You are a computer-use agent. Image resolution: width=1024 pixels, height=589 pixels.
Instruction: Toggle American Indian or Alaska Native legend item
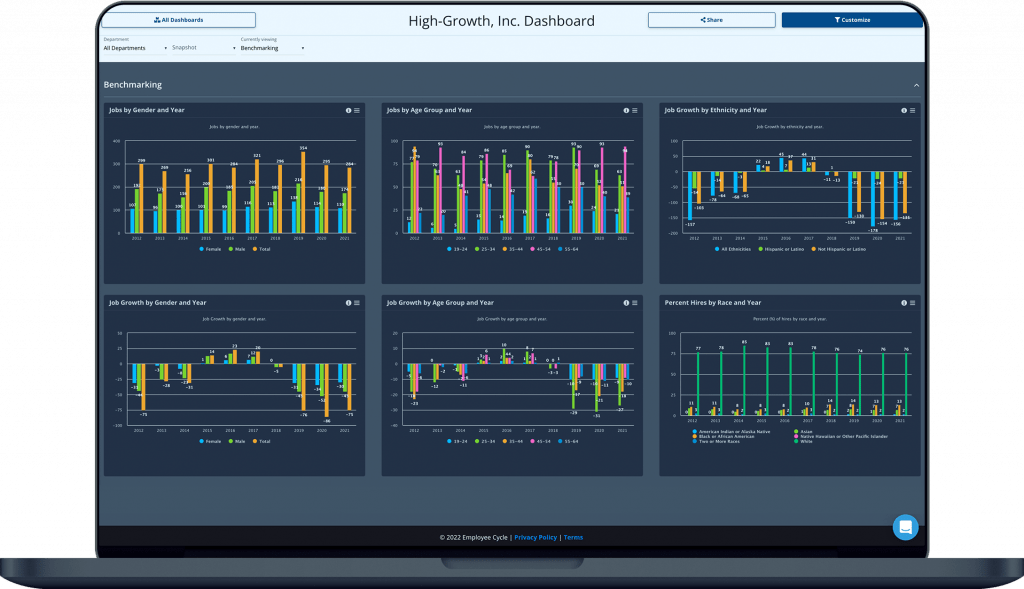point(731,432)
